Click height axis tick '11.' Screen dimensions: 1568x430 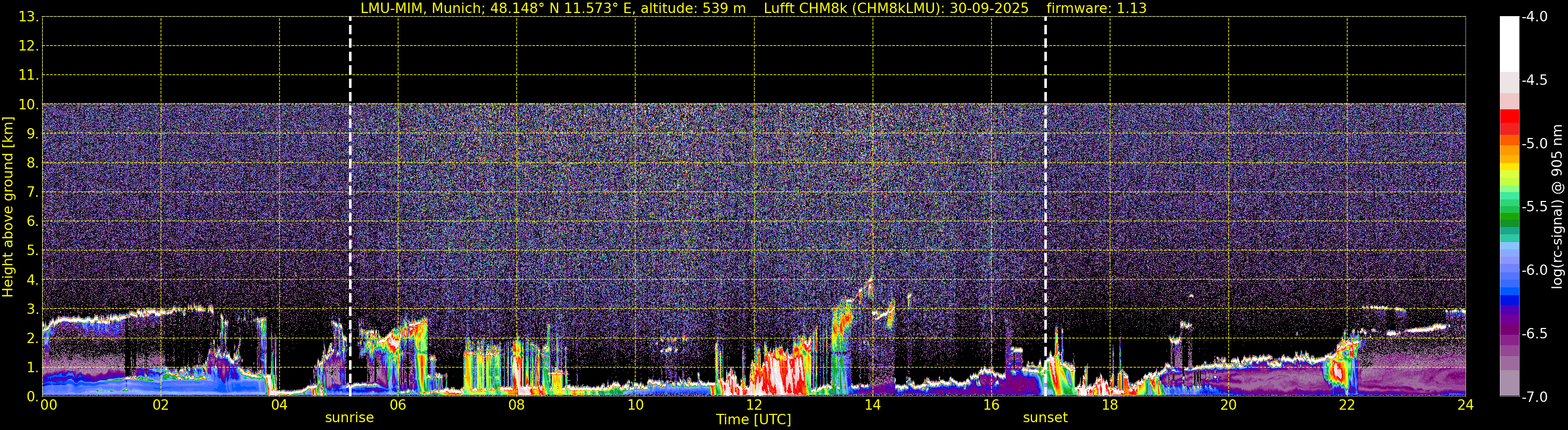click(x=29, y=75)
